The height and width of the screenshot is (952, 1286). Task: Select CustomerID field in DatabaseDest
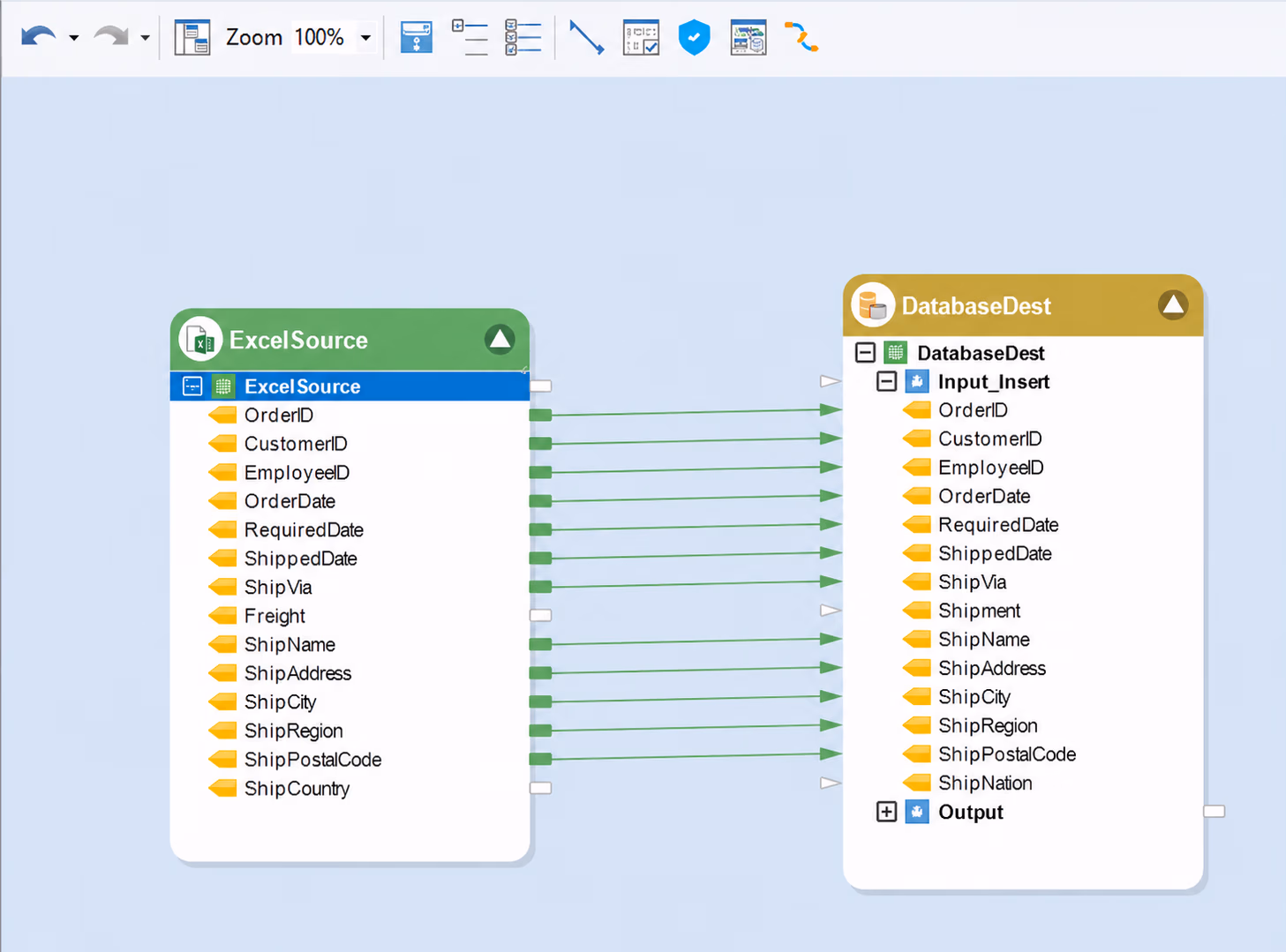[x=989, y=439]
